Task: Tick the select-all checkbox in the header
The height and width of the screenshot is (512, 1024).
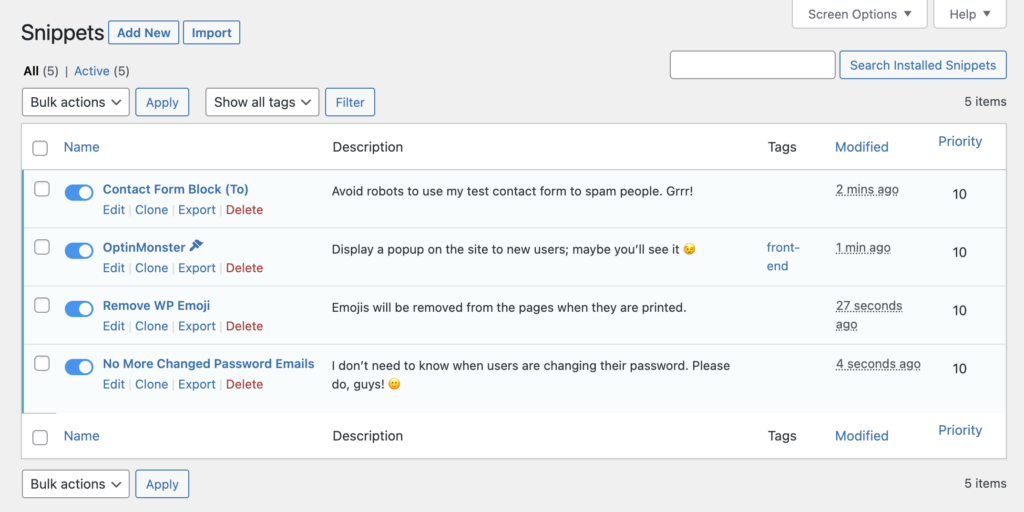Action: pos(40,148)
